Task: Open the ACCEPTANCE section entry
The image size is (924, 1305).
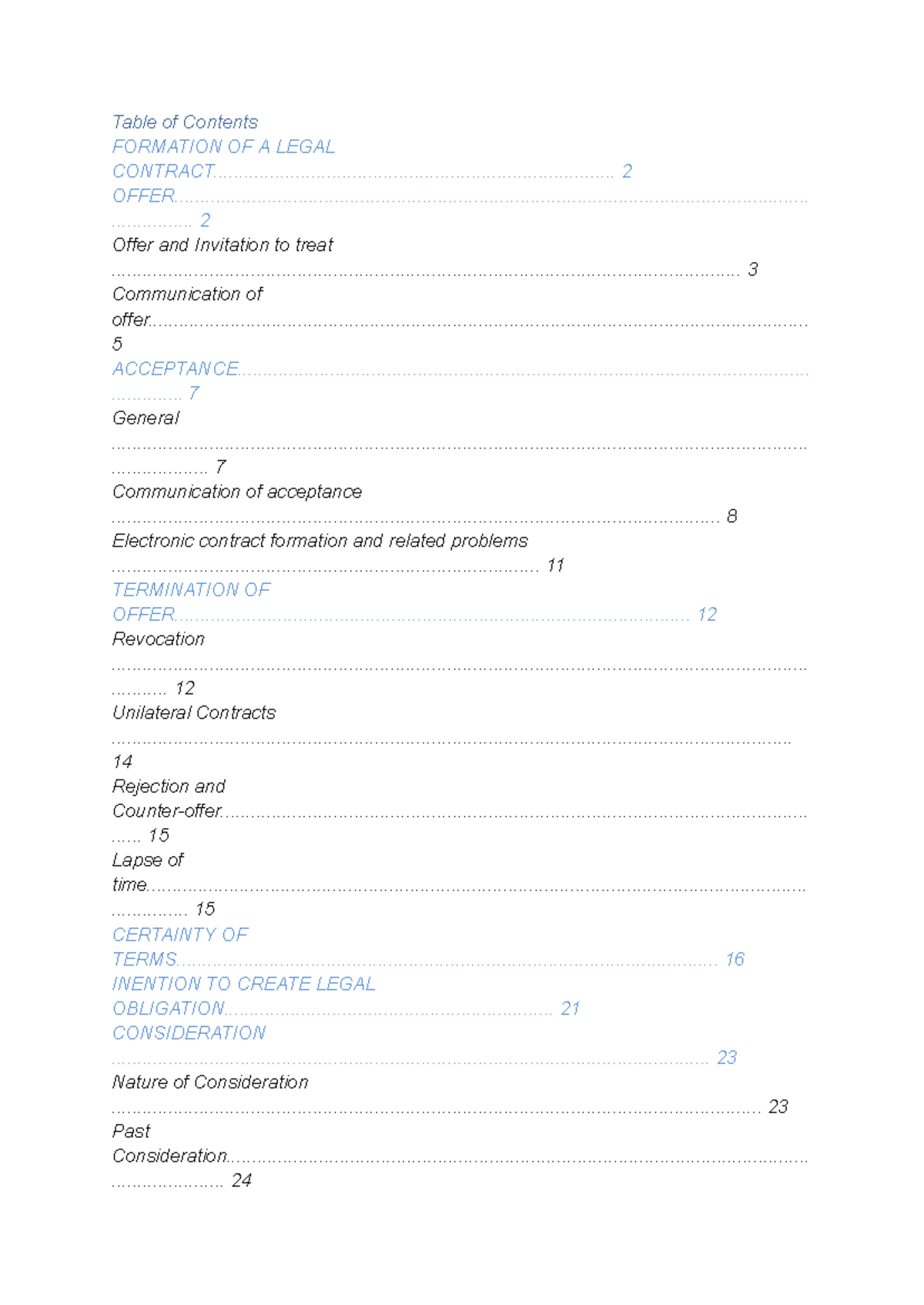Action: [176, 369]
